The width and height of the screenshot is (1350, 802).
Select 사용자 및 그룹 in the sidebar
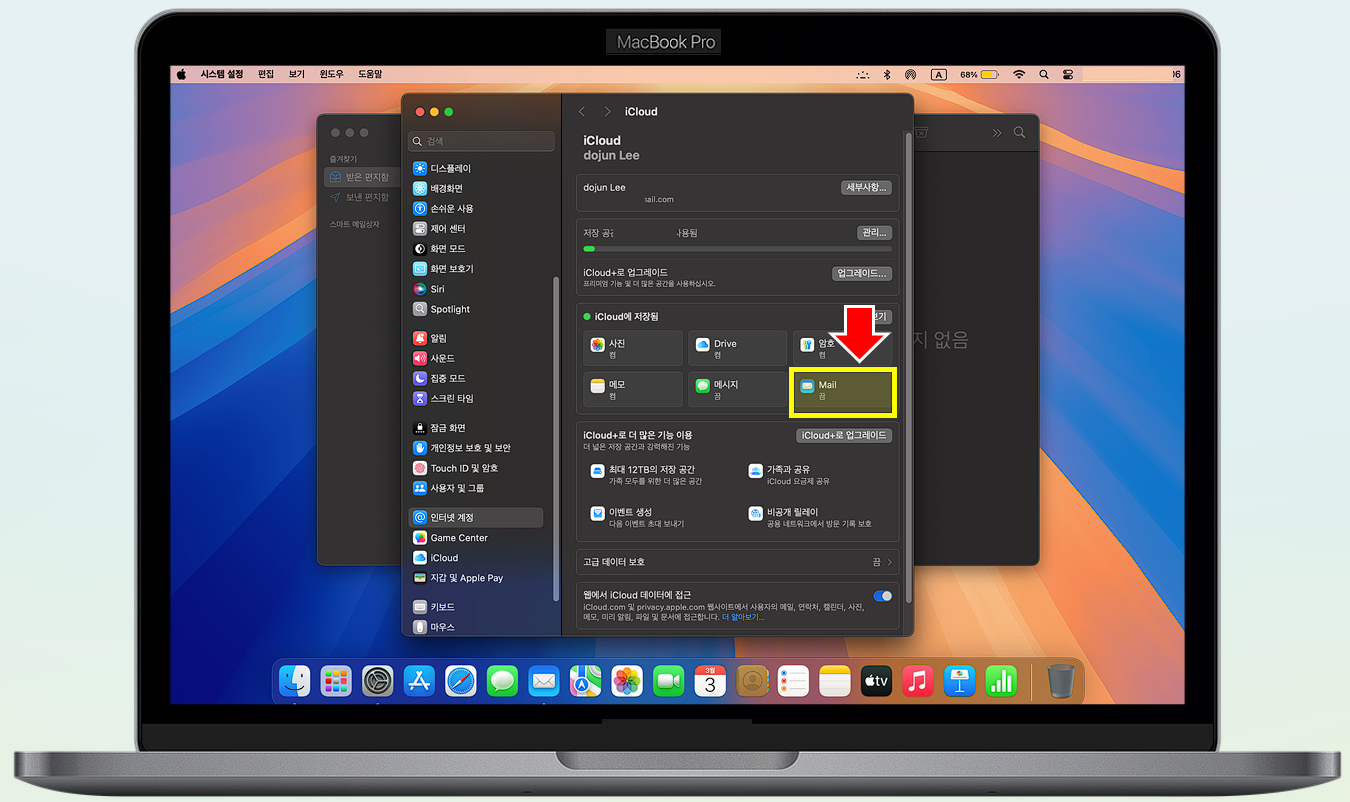tap(449, 488)
